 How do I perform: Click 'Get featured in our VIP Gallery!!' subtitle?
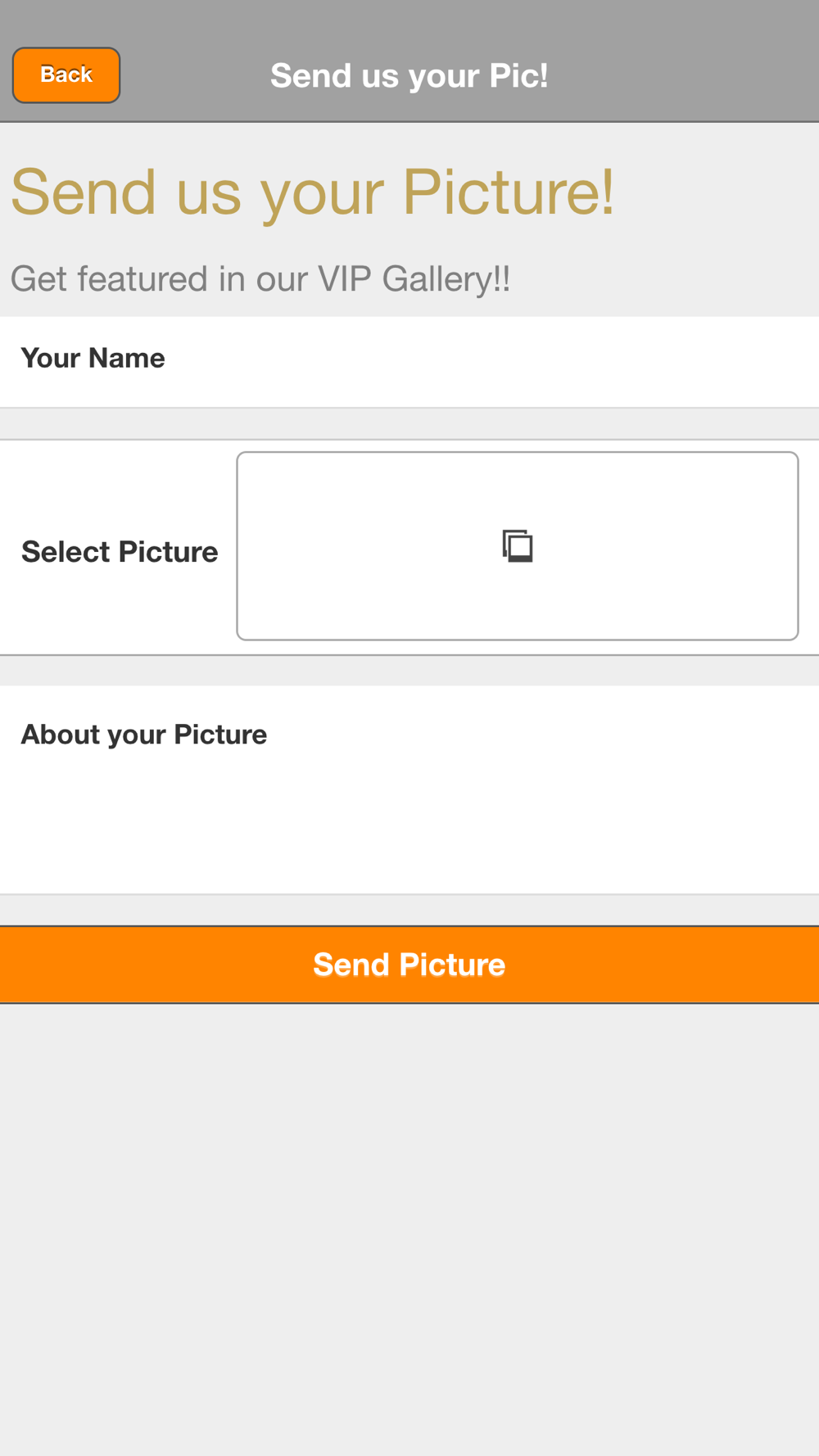260,279
